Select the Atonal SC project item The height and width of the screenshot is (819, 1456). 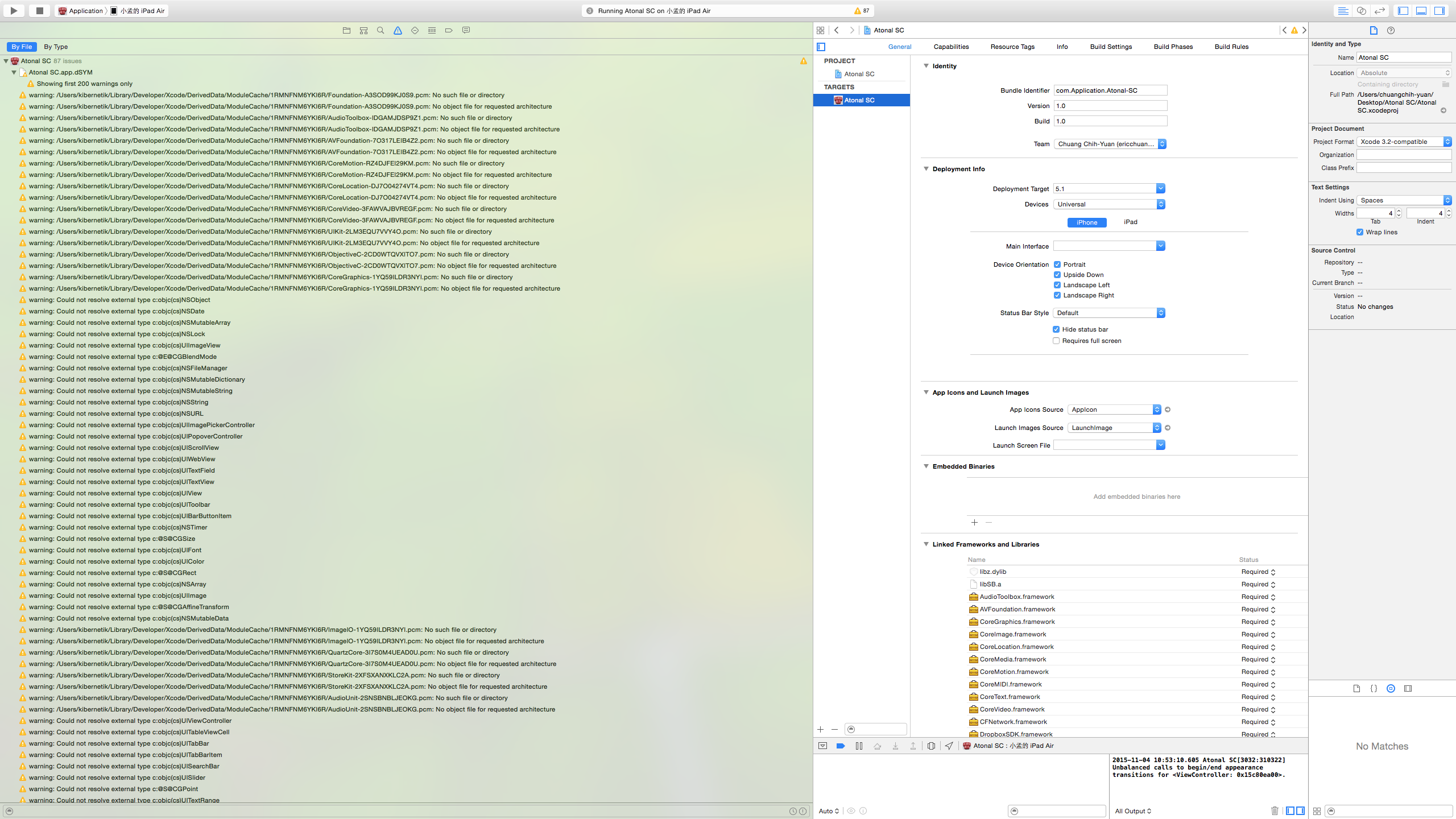(x=859, y=74)
